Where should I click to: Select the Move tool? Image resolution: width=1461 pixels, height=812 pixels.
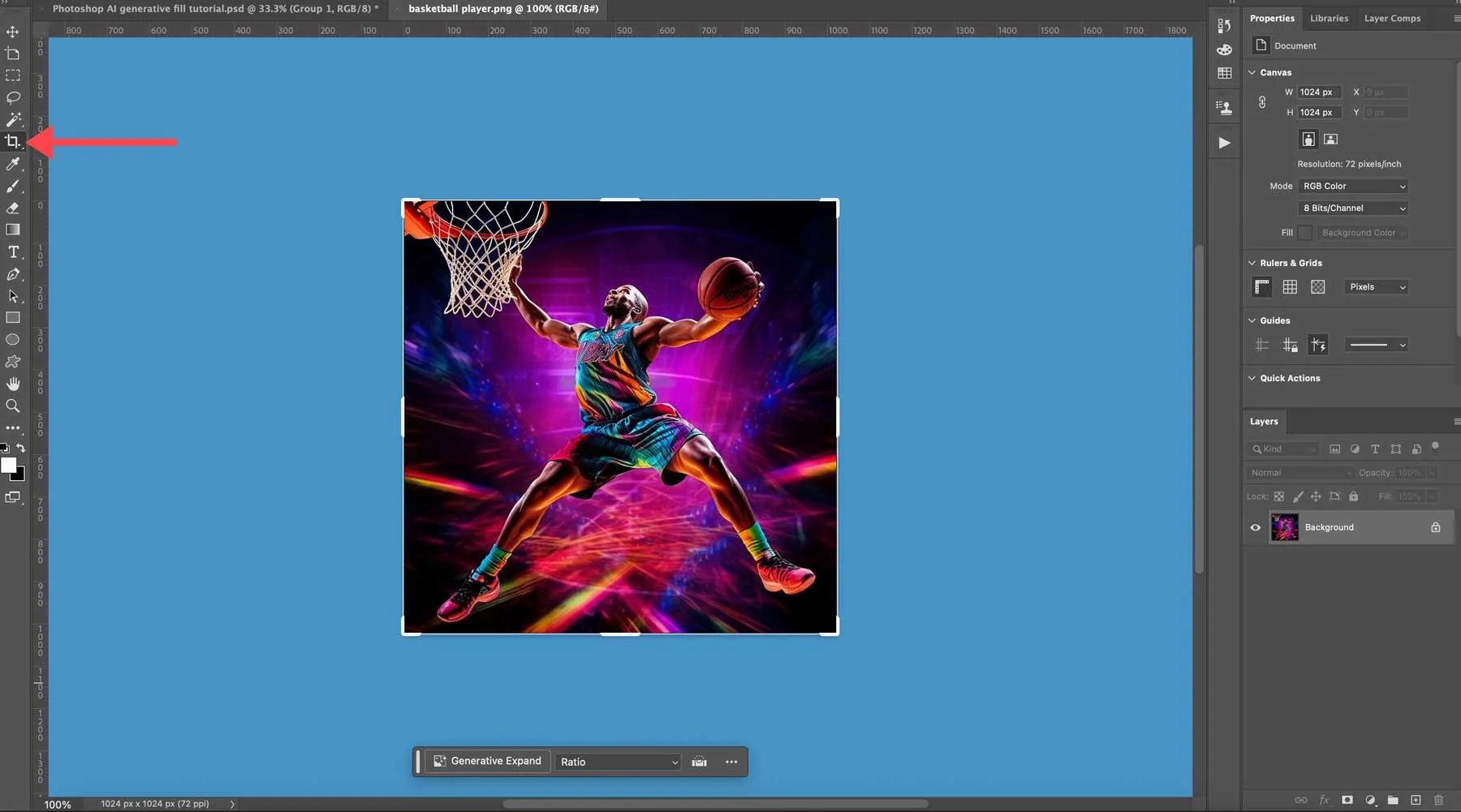[13, 32]
